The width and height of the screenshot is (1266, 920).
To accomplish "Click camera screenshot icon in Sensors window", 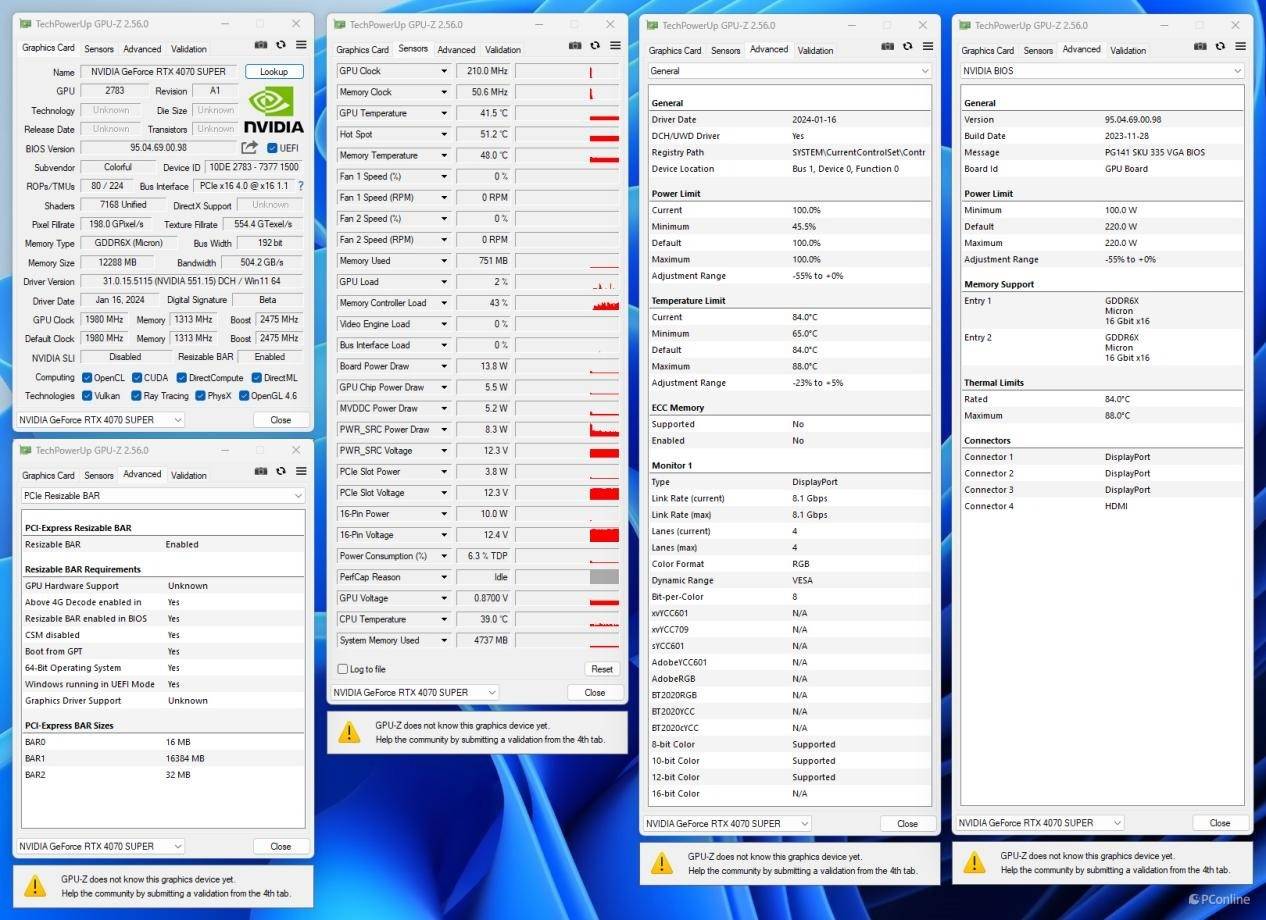I will pyautogui.click(x=575, y=45).
